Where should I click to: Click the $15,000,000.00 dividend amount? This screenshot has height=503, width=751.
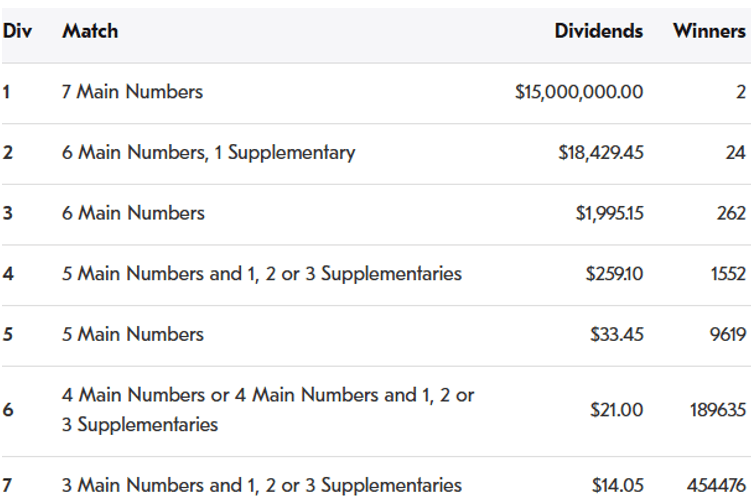click(x=579, y=92)
